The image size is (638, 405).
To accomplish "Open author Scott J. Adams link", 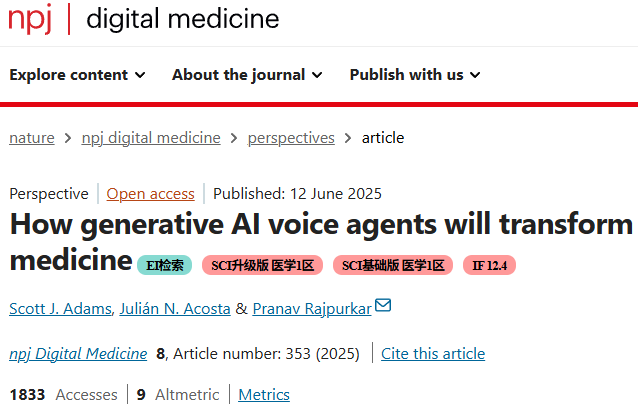I will click(x=60, y=309).
